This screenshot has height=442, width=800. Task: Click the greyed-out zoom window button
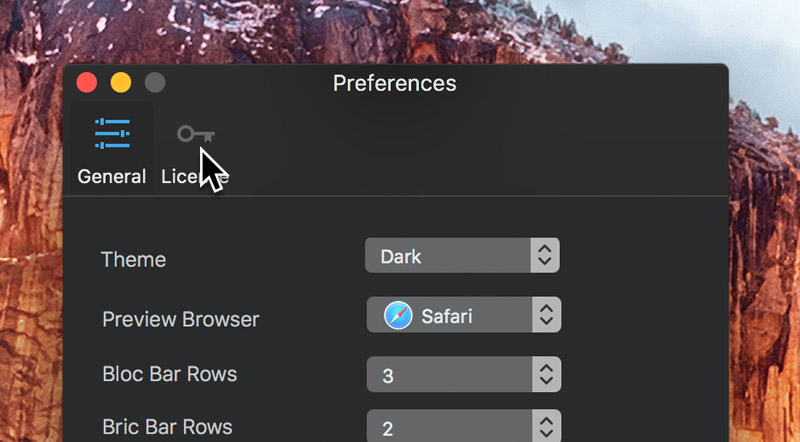tap(155, 83)
